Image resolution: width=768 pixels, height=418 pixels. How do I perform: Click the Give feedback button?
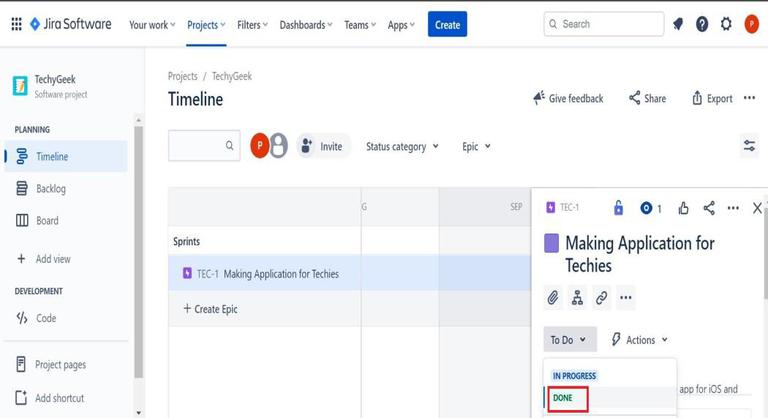568,98
